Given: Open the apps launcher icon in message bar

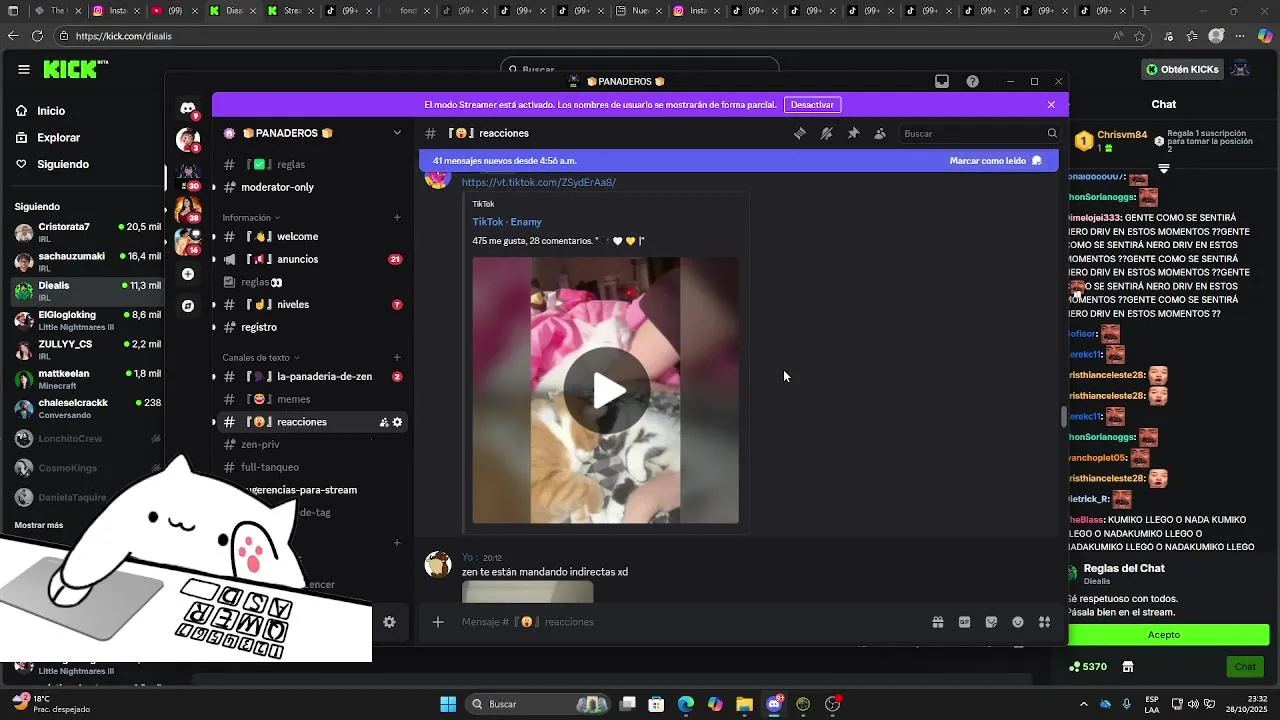Looking at the screenshot, I should pyautogui.click(x=1045, y=622).
